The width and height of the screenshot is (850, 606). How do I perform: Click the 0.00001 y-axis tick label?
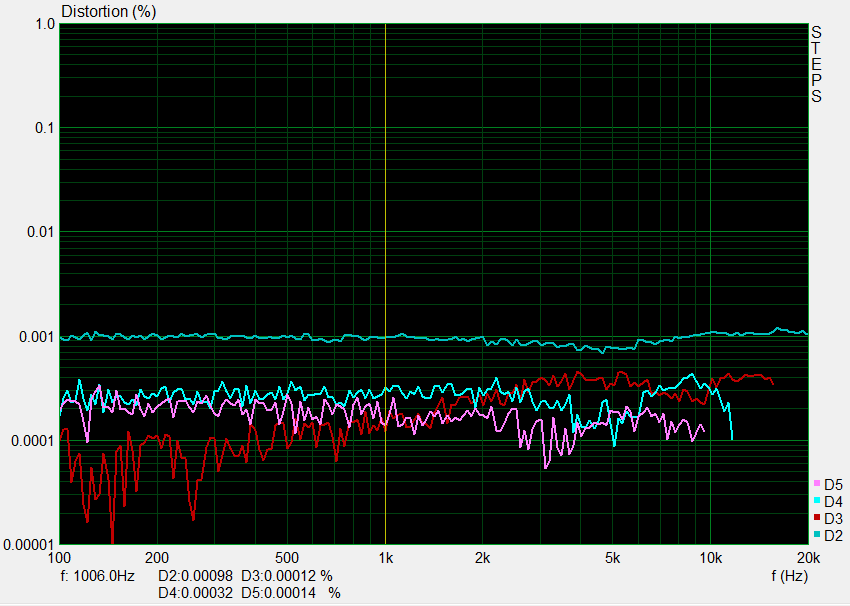click(x=29, y=545)
